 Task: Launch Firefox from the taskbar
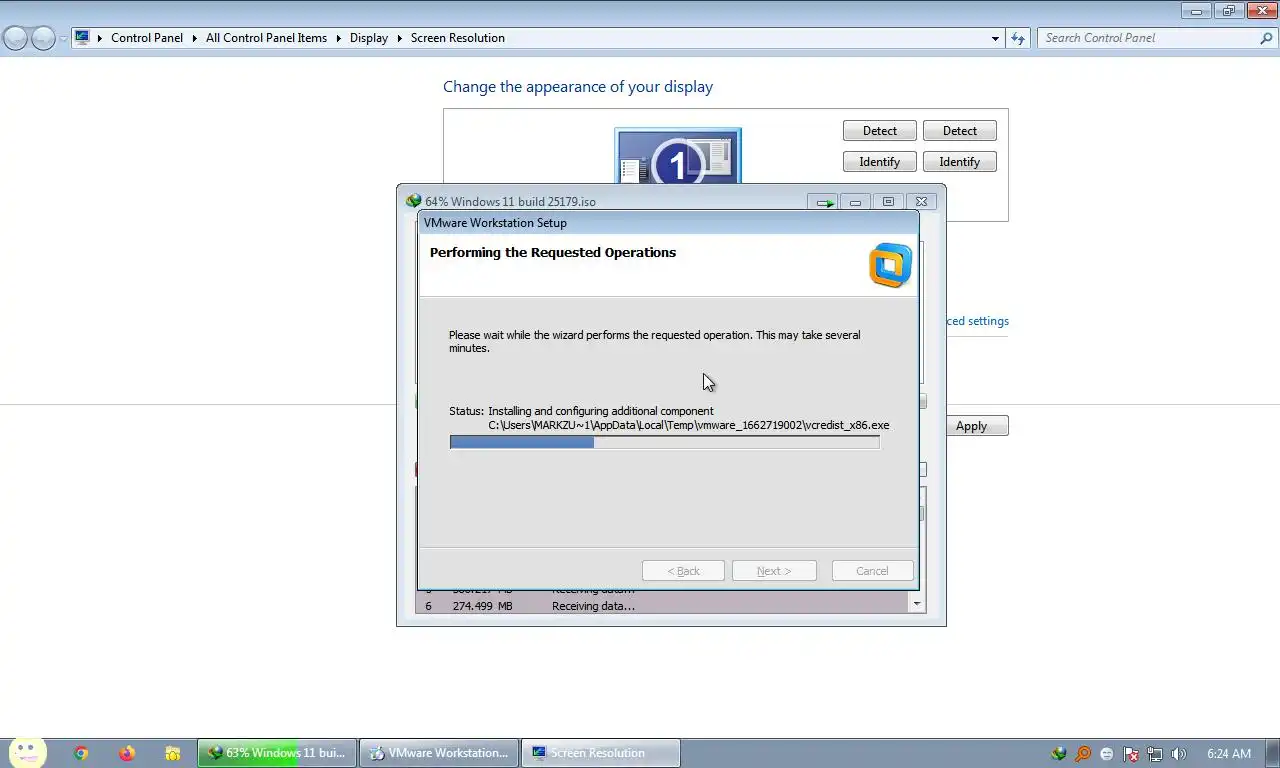[127, 753]
